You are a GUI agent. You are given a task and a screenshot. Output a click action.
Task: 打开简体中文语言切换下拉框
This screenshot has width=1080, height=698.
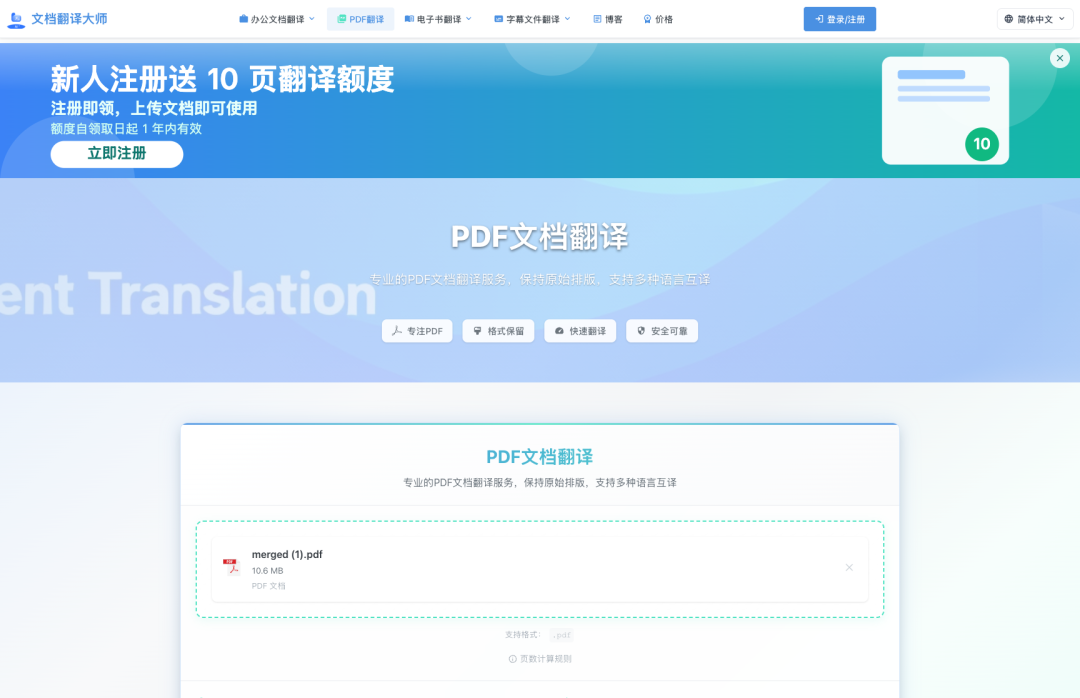click(x=1034, y=18)
